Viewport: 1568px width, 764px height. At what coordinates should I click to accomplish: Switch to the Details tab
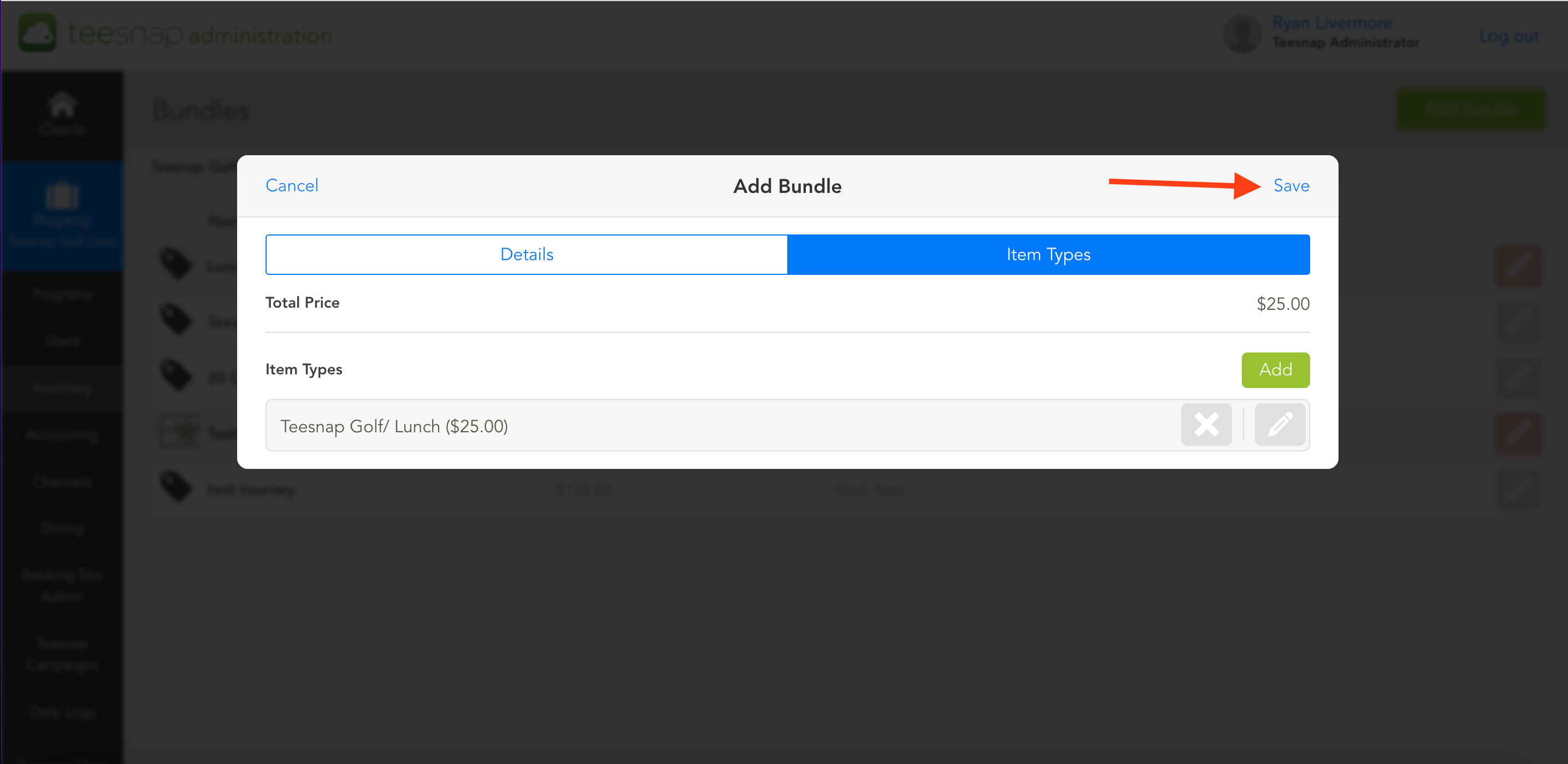[527, 255]
